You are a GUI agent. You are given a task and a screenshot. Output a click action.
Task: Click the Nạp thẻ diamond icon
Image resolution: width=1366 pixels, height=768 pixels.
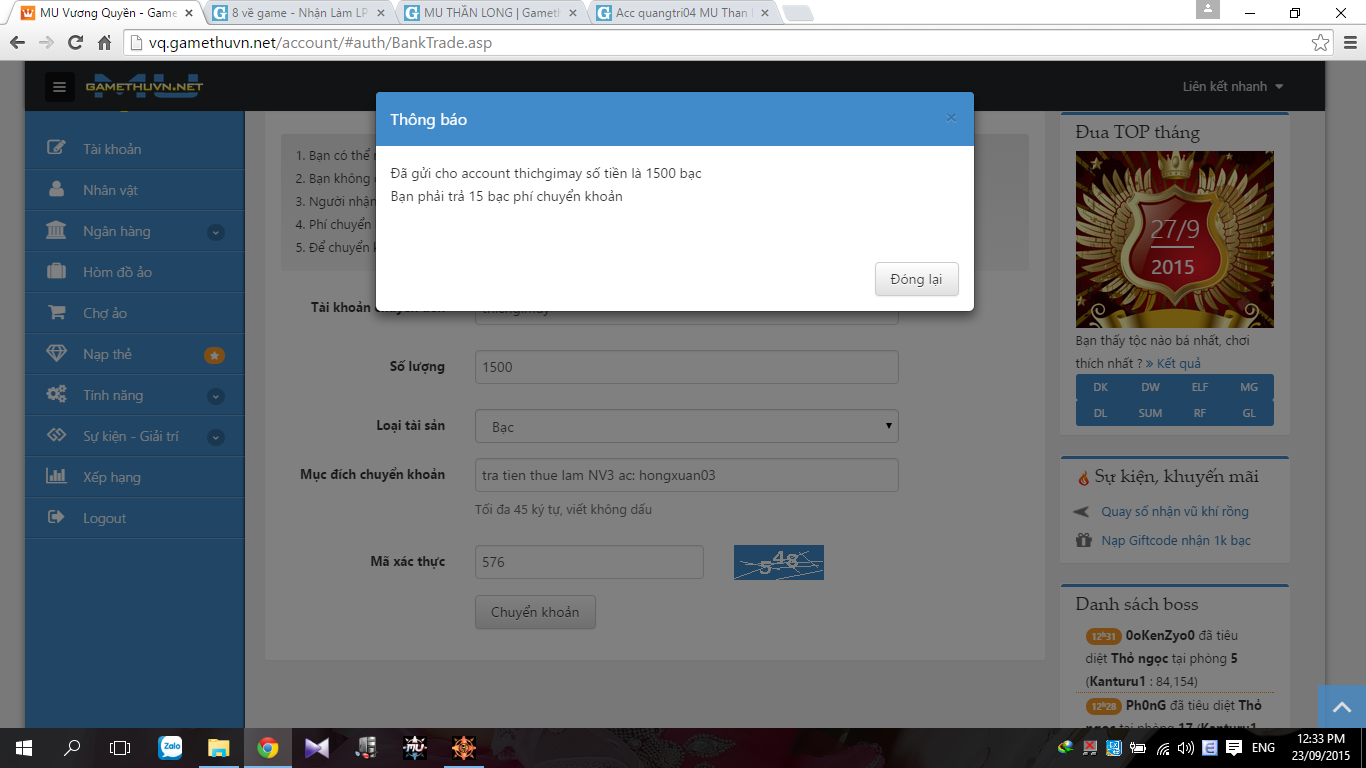pyautogui.click(x=57, y=353)
